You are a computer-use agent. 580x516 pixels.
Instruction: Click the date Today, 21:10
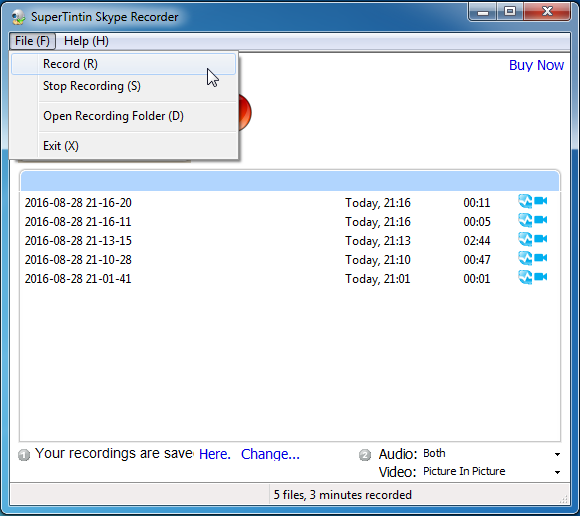point(378,260)
